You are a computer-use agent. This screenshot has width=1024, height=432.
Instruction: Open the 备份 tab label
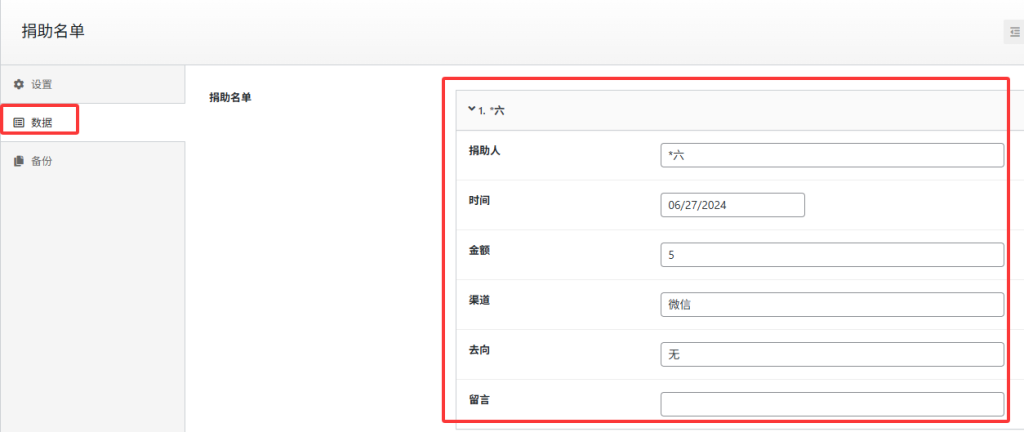[41, 160]
